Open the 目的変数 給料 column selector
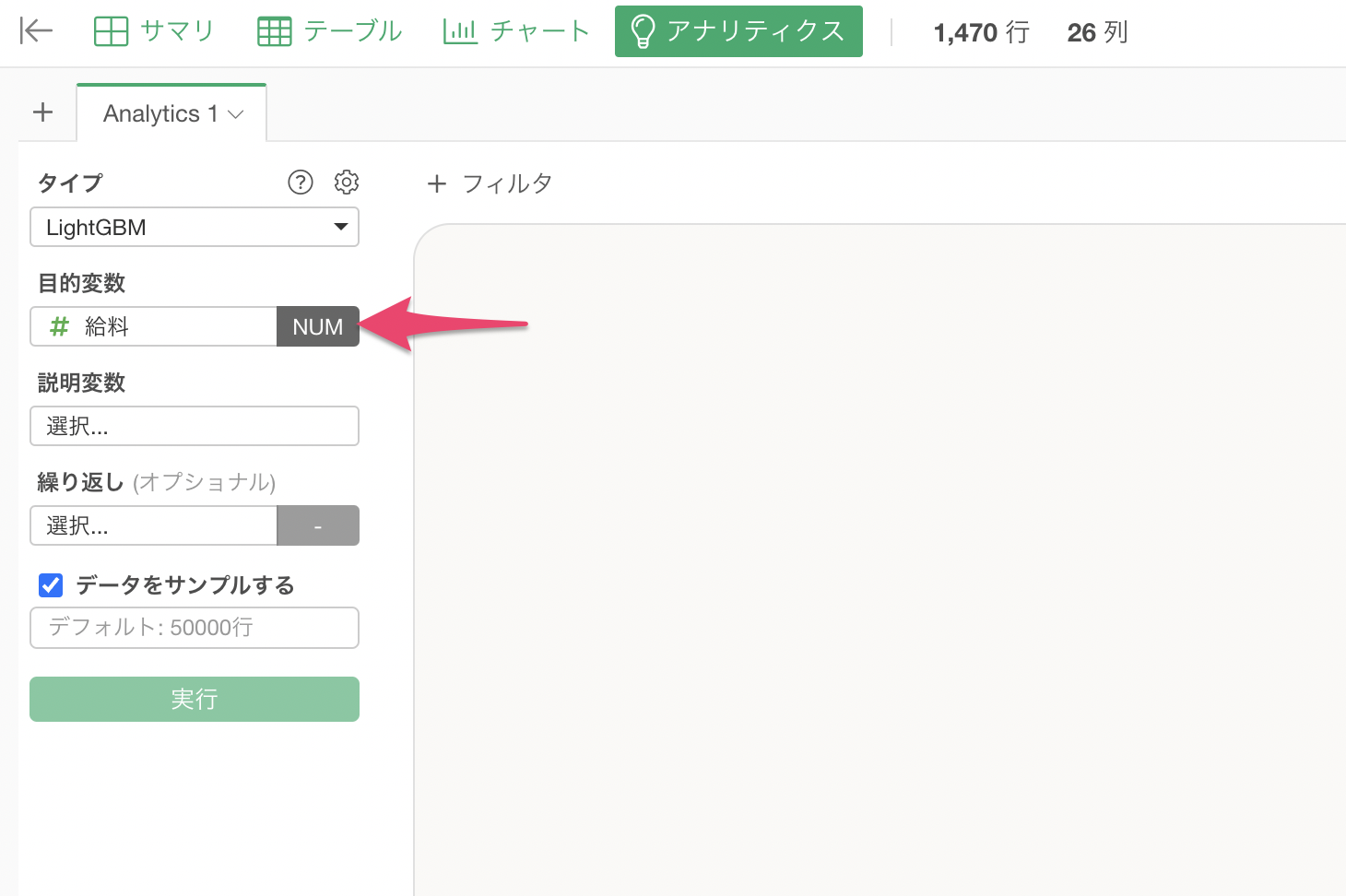The height and width of the screenshot is (896, 1346). click(x=154, y=326)
